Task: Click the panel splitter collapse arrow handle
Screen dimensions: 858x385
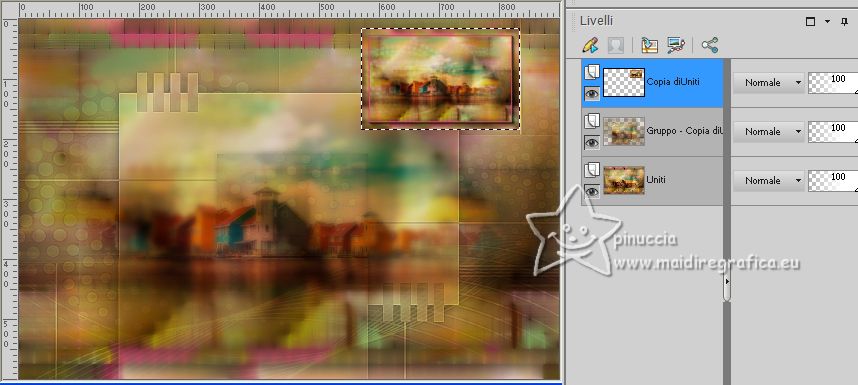Action: pyautogui.click(x=727, y=281)
